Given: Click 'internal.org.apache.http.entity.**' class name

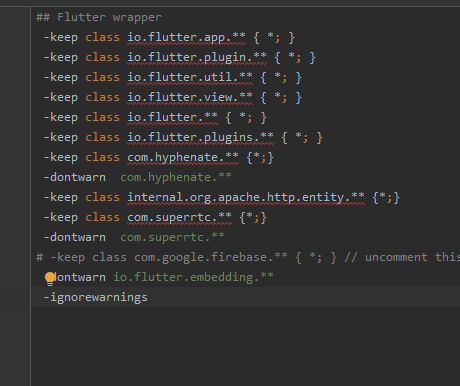Looking at the screenshot, I should 246,197.
